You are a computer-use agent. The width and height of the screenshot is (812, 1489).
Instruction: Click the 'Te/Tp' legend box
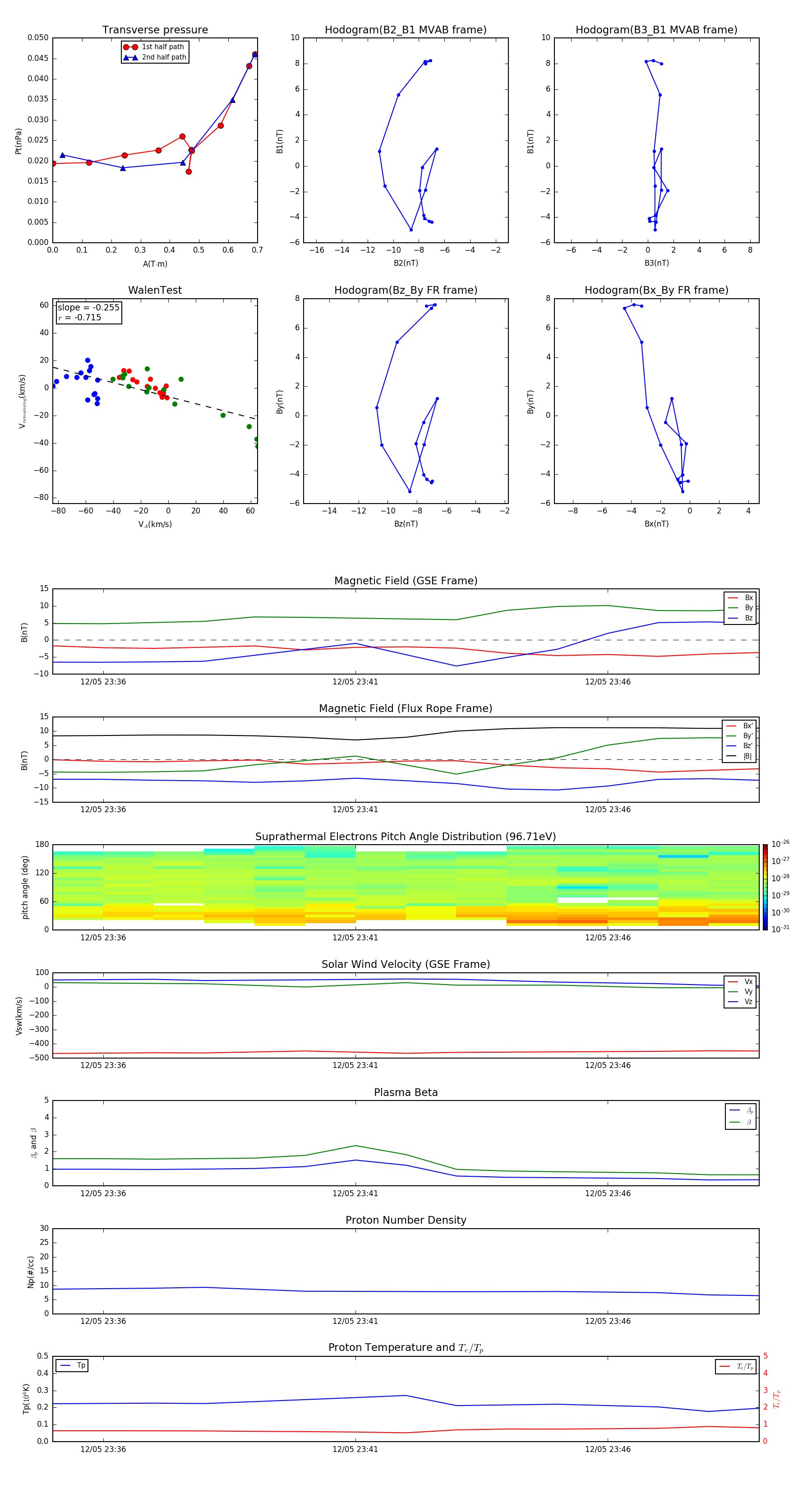coord(736,1366)
